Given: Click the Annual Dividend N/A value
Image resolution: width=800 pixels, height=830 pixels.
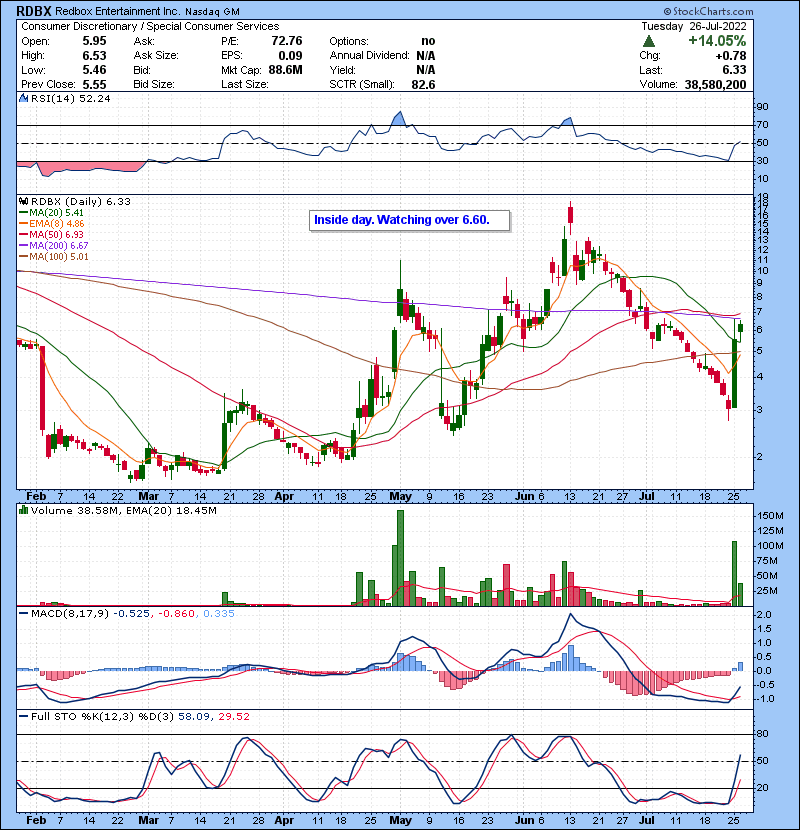Looking at the screenshot, I should click(426, 56).
